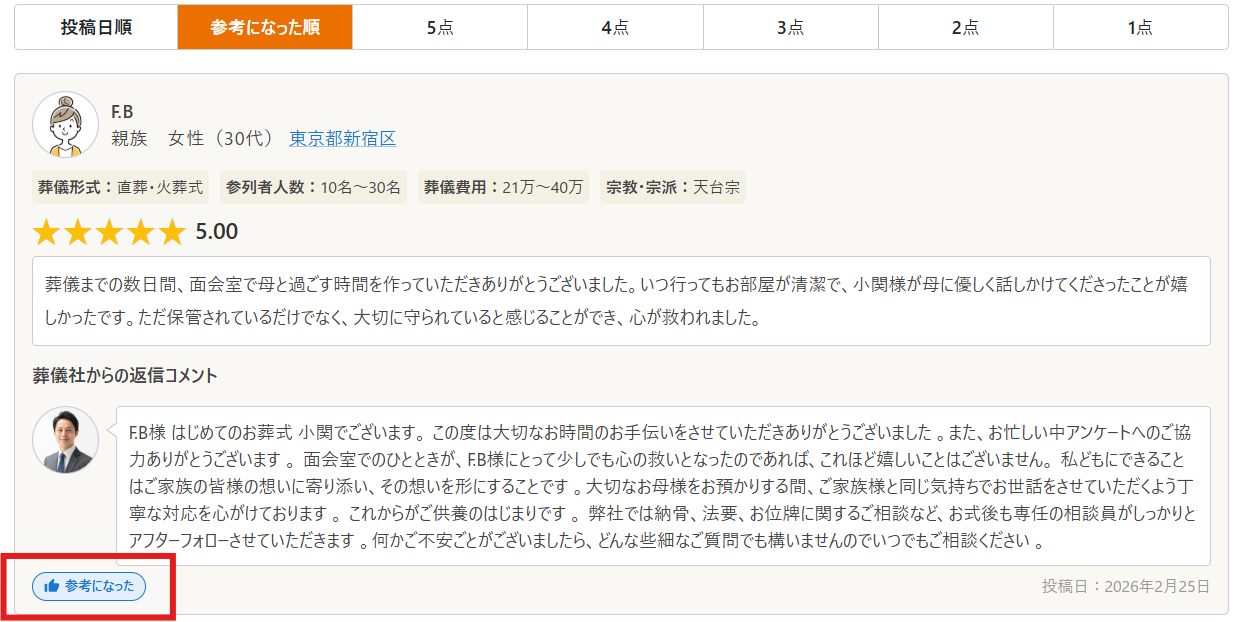Click the 5.00 rating score

pyautogui.click(x=216, y=232)
